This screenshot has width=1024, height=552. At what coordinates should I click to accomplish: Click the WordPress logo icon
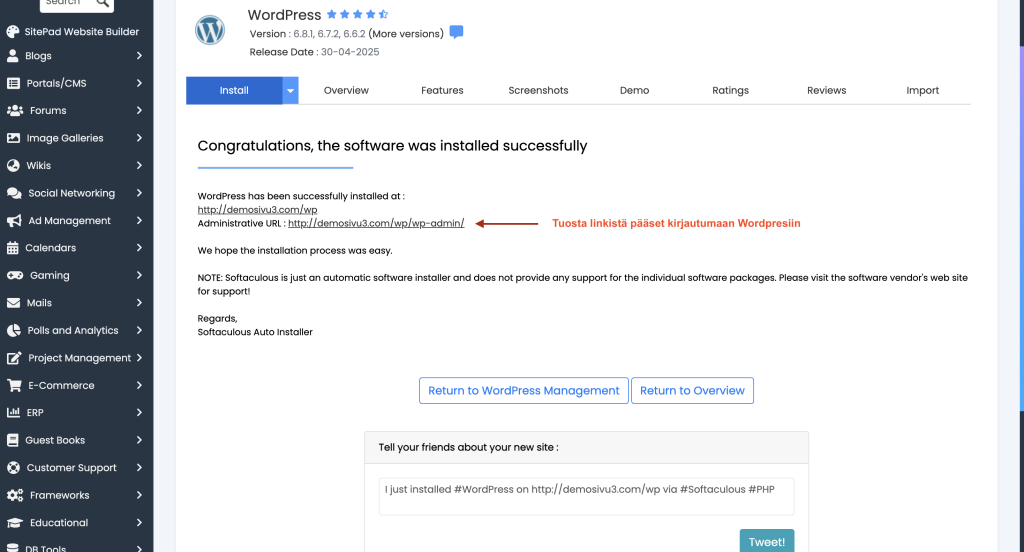[210, 30]
